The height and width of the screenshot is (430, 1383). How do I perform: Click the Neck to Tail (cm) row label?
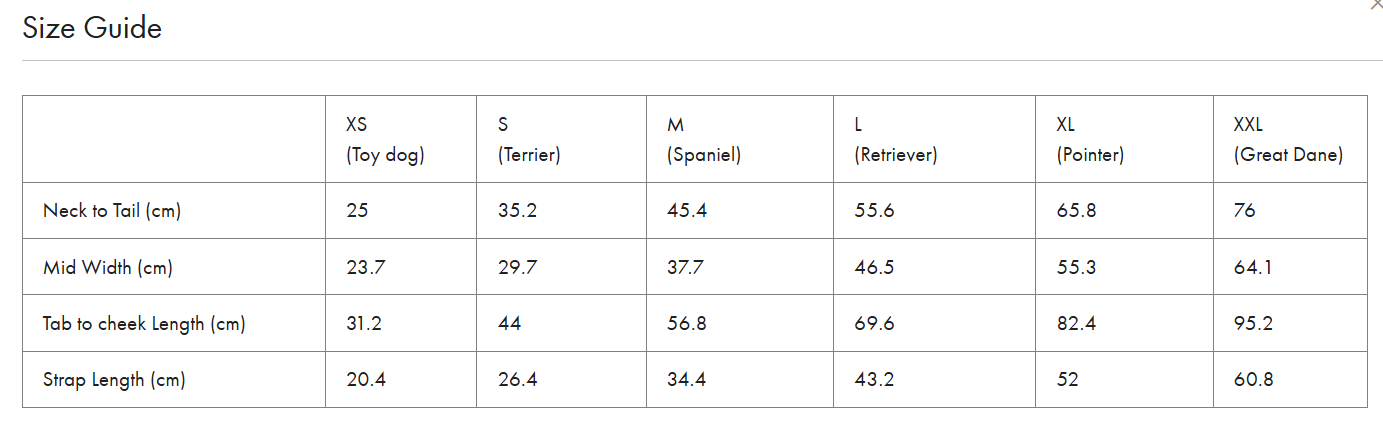click(112, 211)
